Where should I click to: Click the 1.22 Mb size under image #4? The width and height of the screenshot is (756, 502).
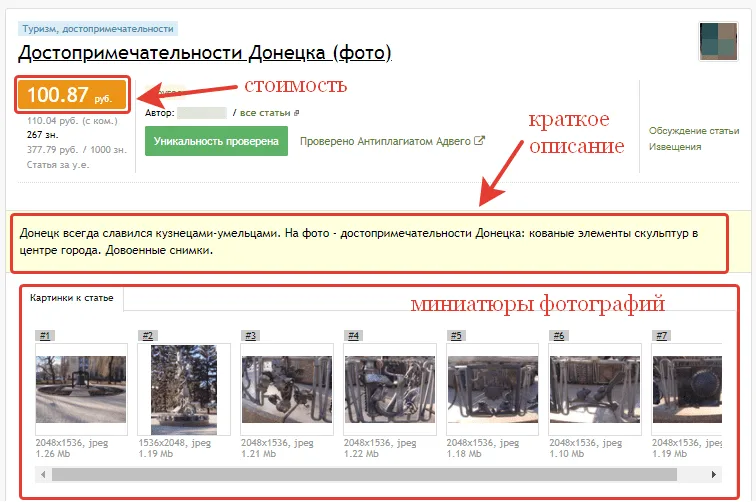click(361, 454)
